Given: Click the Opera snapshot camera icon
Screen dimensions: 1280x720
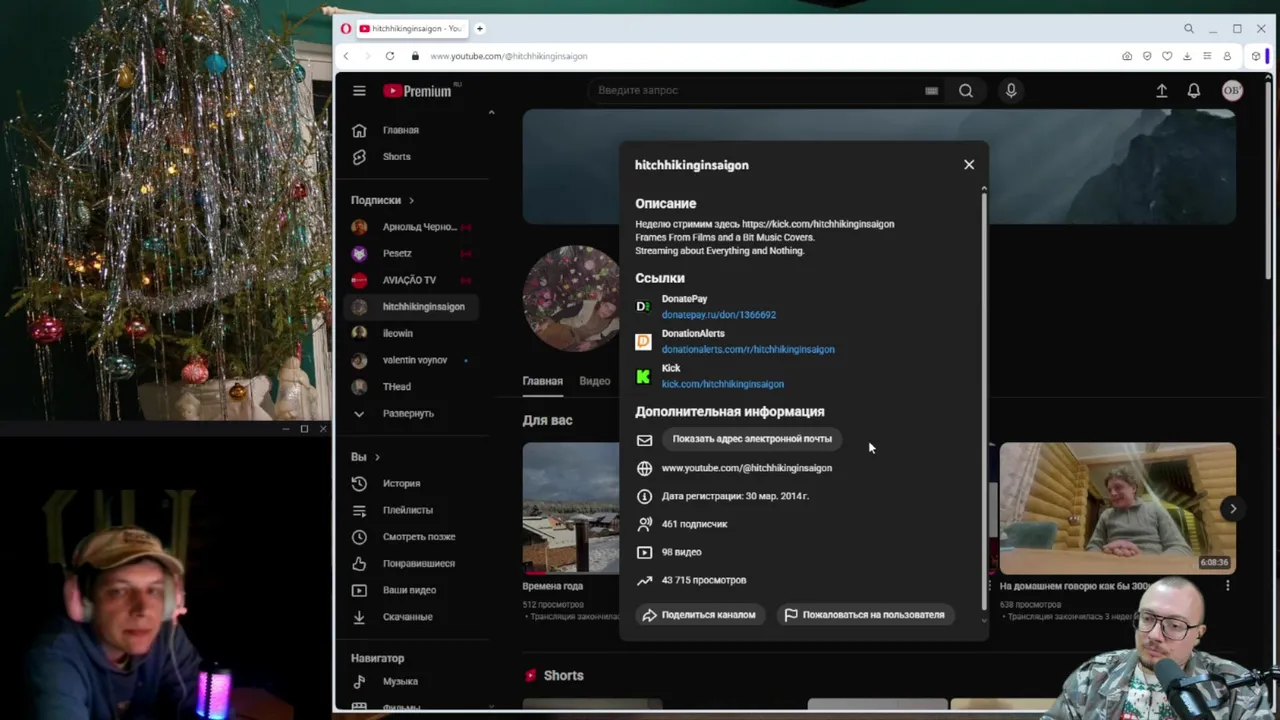Looking at the screenshot, I should click(x=1127, y=56).
